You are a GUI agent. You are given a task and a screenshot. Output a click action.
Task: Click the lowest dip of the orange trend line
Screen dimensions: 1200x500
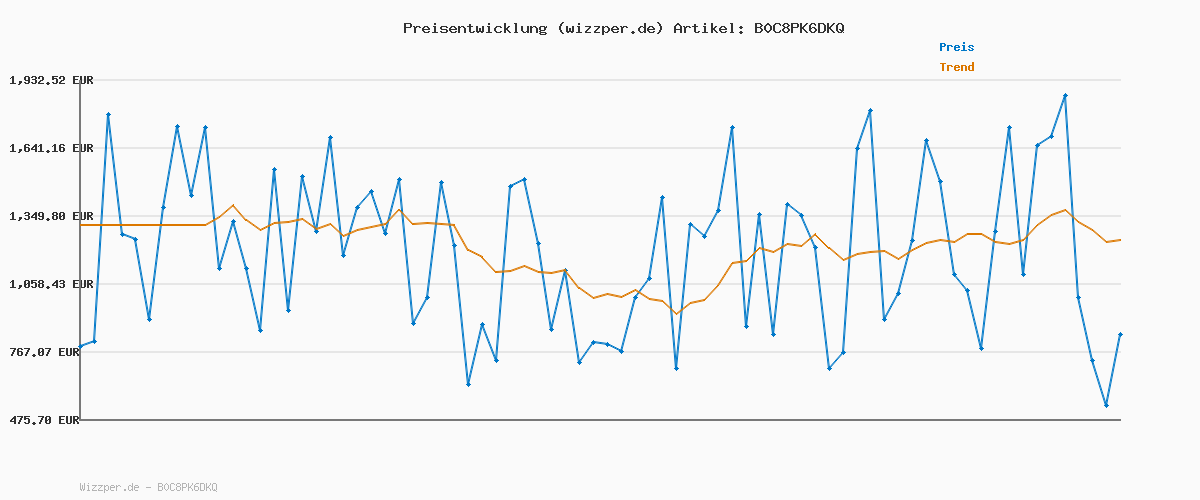[676, 314]
